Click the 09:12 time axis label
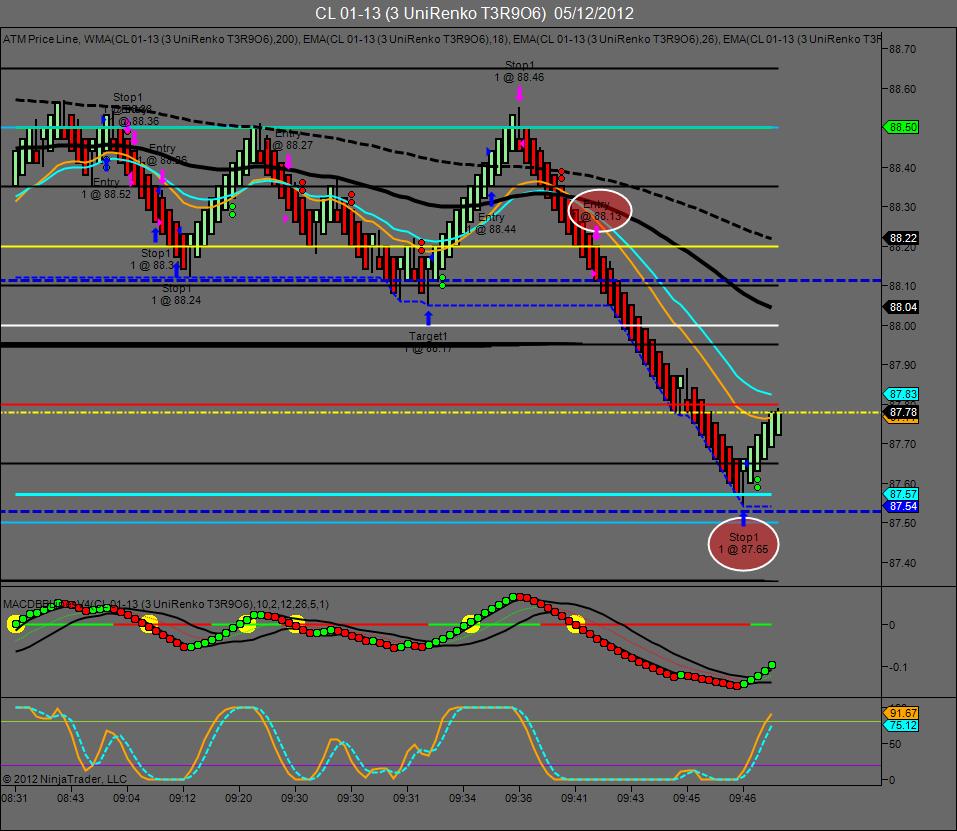This screenshot has width=957, height=831. (x=182, y=798)
